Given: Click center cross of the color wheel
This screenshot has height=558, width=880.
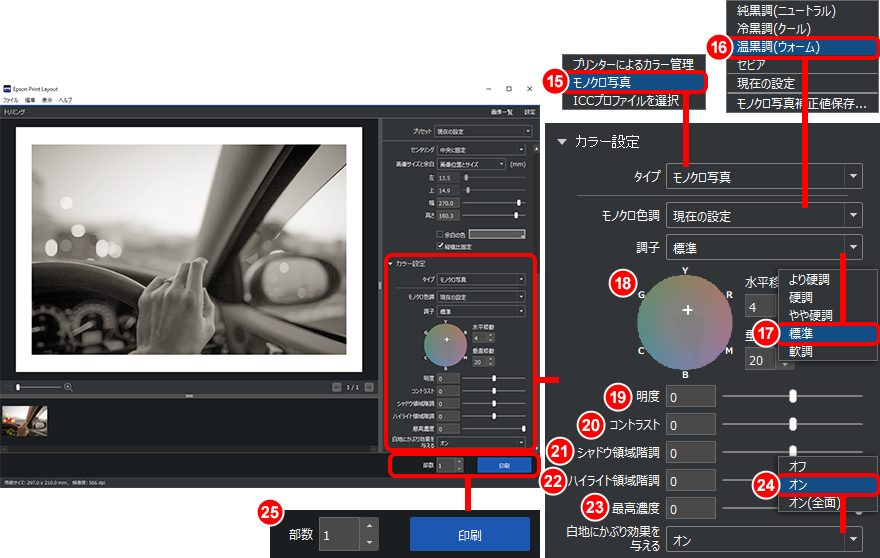Looking at the screenshot, I should click(688, 311).
